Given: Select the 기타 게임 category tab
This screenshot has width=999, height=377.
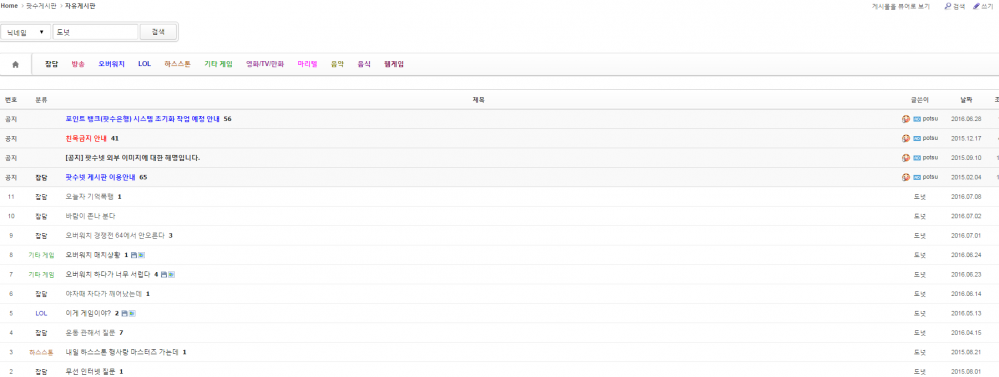Looking at the screenshot, I should pos(219,64).
